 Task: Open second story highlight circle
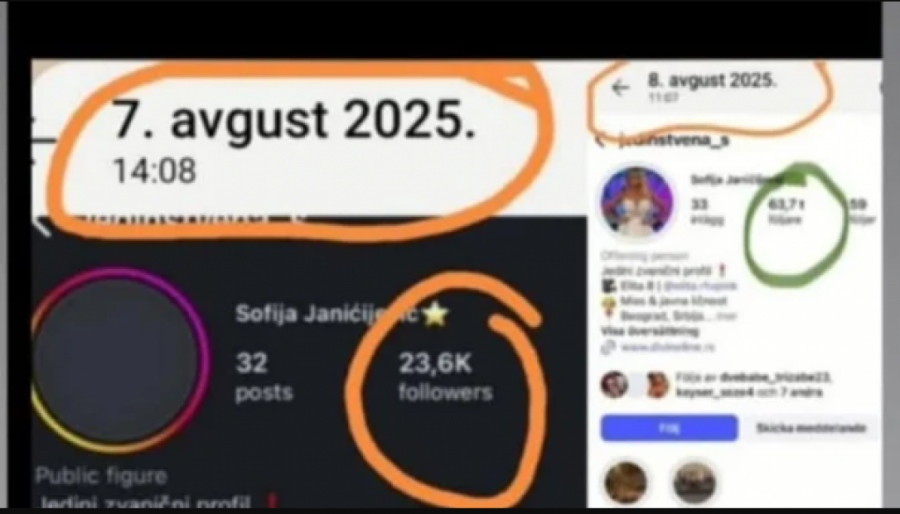click(694, 483)
